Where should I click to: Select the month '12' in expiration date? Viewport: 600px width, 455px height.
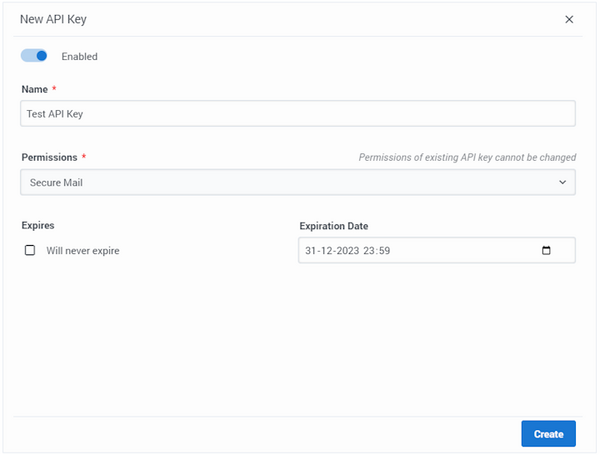coord(326,251)
